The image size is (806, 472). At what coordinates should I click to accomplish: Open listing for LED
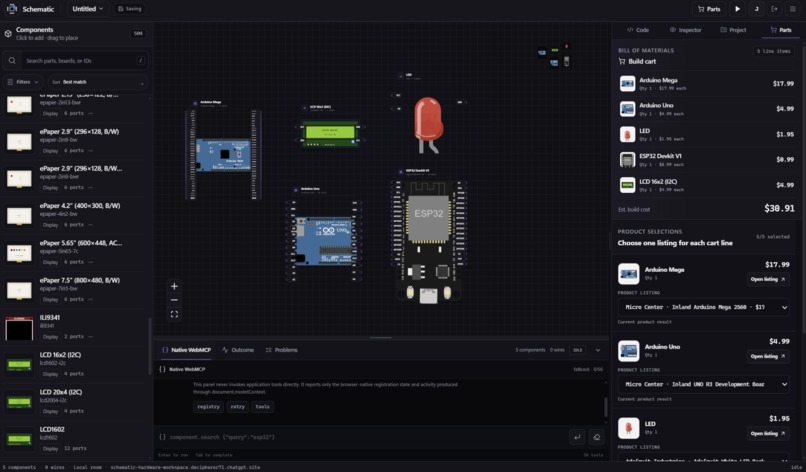[768, 433]
